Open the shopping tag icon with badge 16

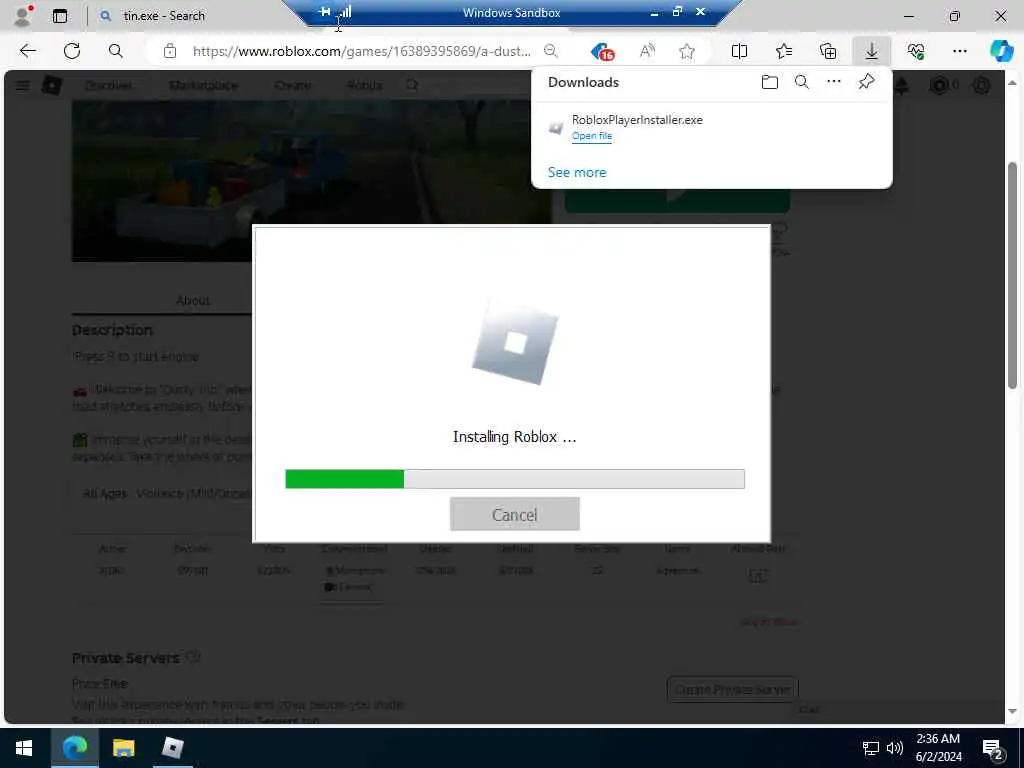point(602,52)
